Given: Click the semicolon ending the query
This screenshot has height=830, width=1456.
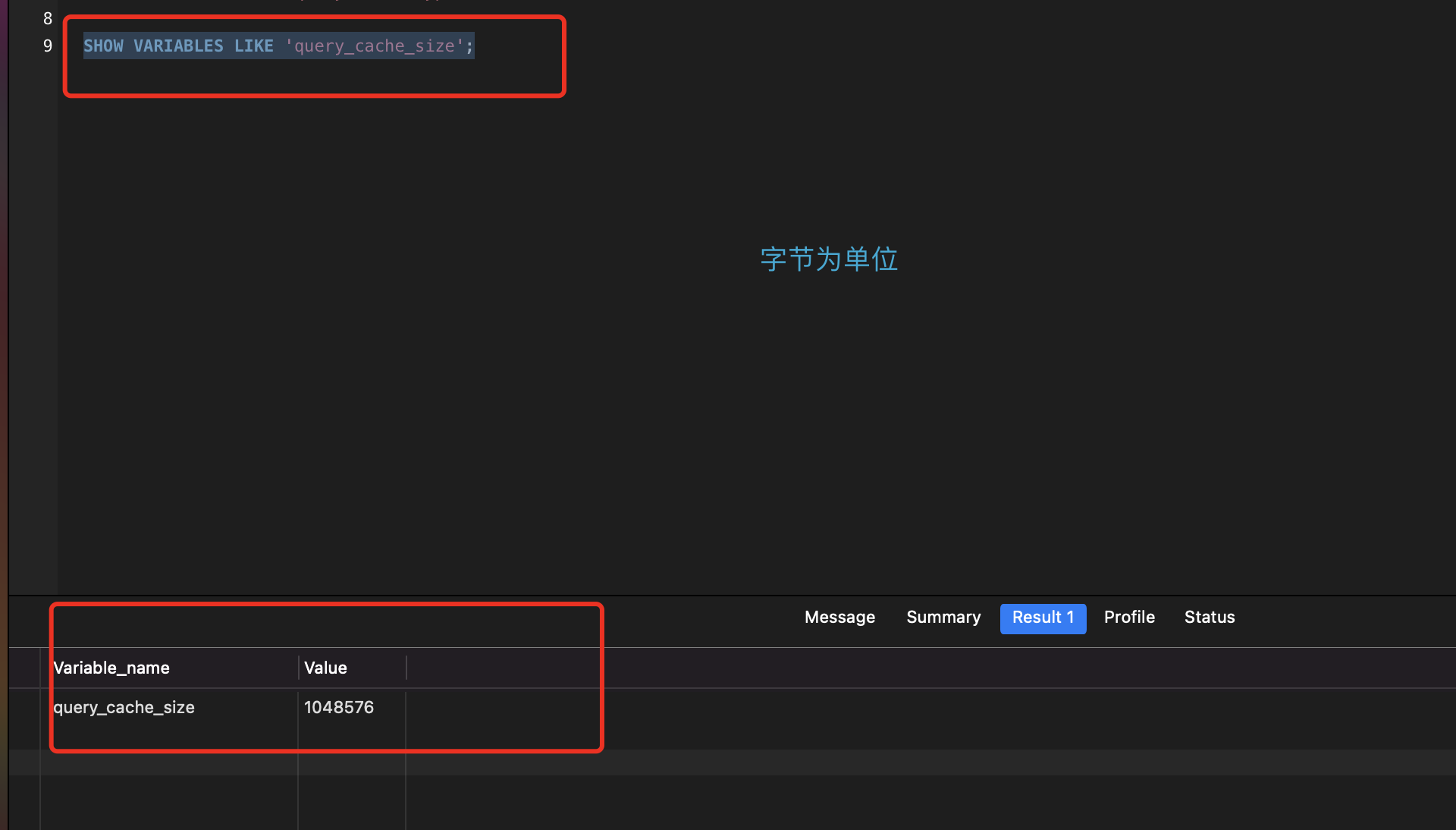Looking at the screenshot, I should tap(470, 46).
